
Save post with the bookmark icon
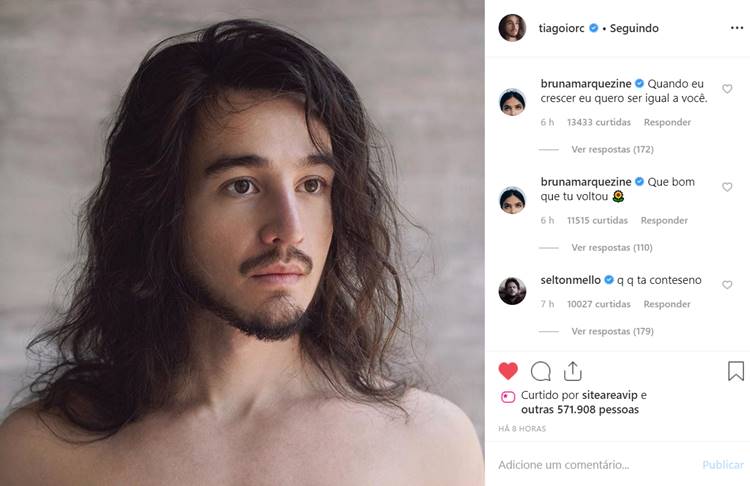(736, 371)
